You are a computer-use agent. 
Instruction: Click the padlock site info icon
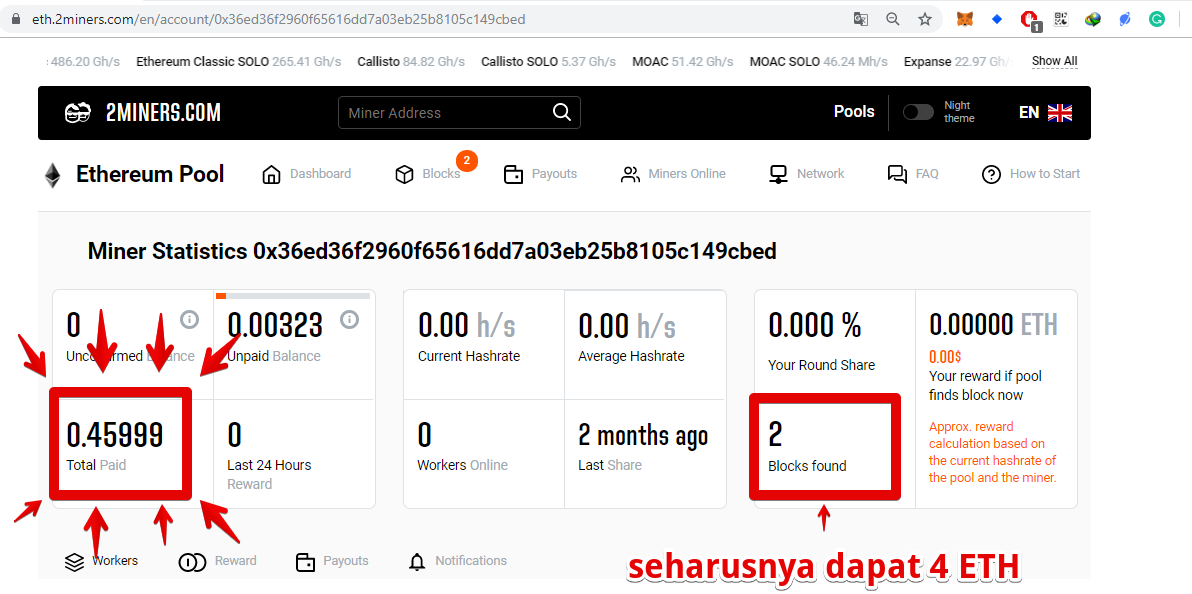point(15,19)
